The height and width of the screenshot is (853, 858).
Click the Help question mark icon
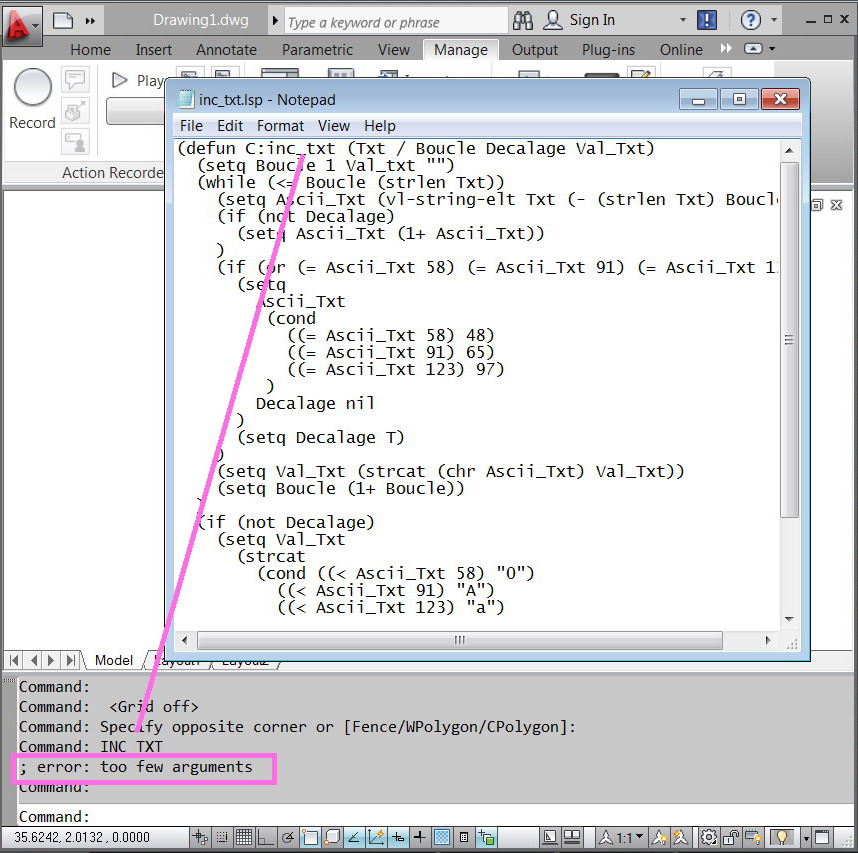pyautogui.click(x=750, y=21)
